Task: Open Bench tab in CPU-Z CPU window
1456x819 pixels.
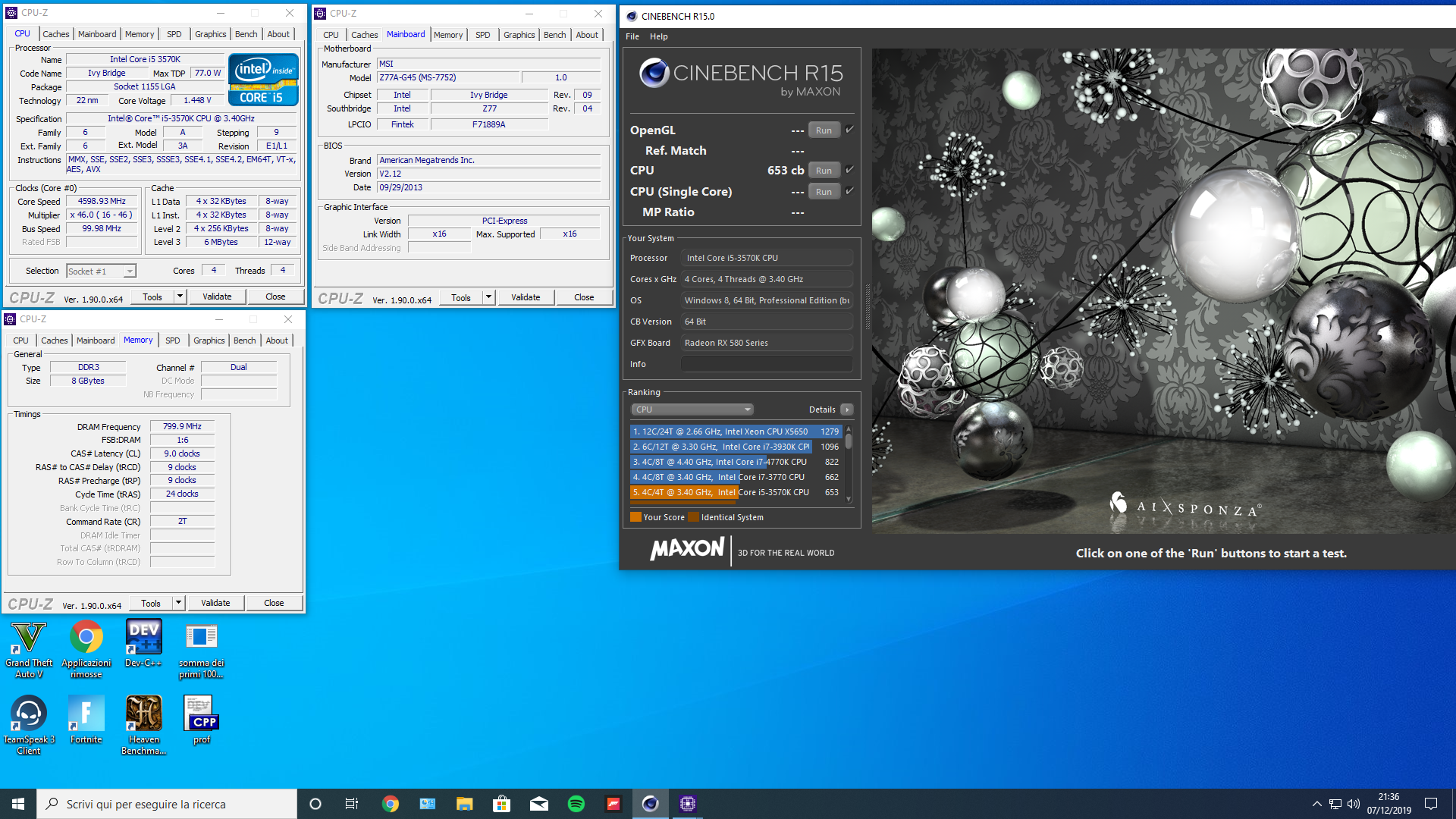Action: (246, 34)
